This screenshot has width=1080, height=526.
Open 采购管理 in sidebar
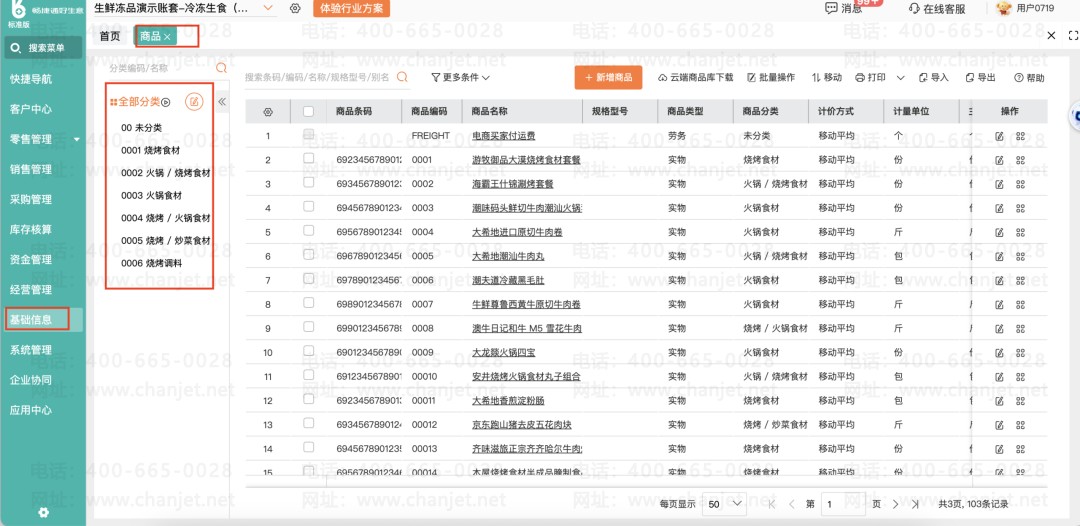(31, 200)
